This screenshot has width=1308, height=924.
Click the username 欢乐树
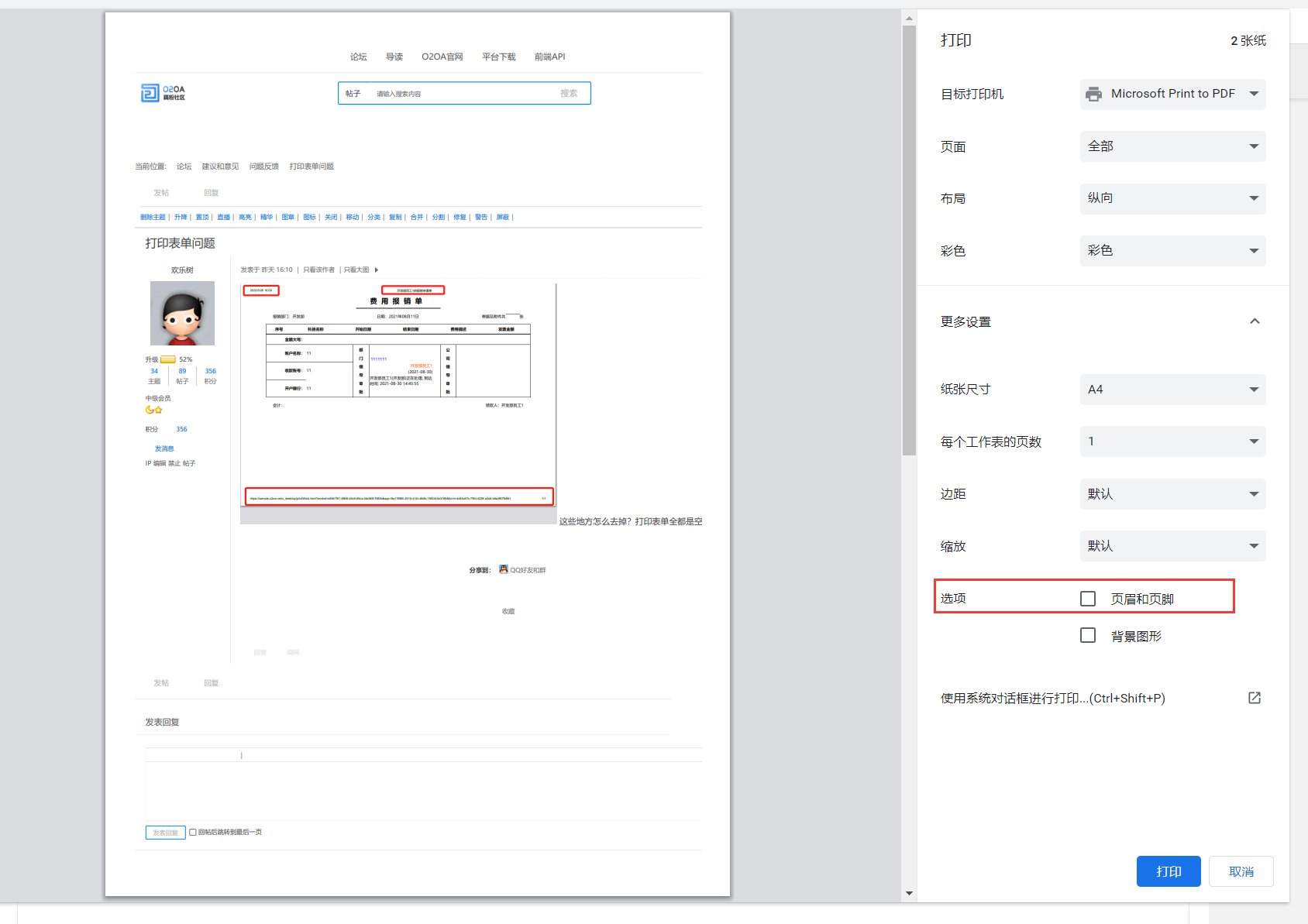(182, 270)
